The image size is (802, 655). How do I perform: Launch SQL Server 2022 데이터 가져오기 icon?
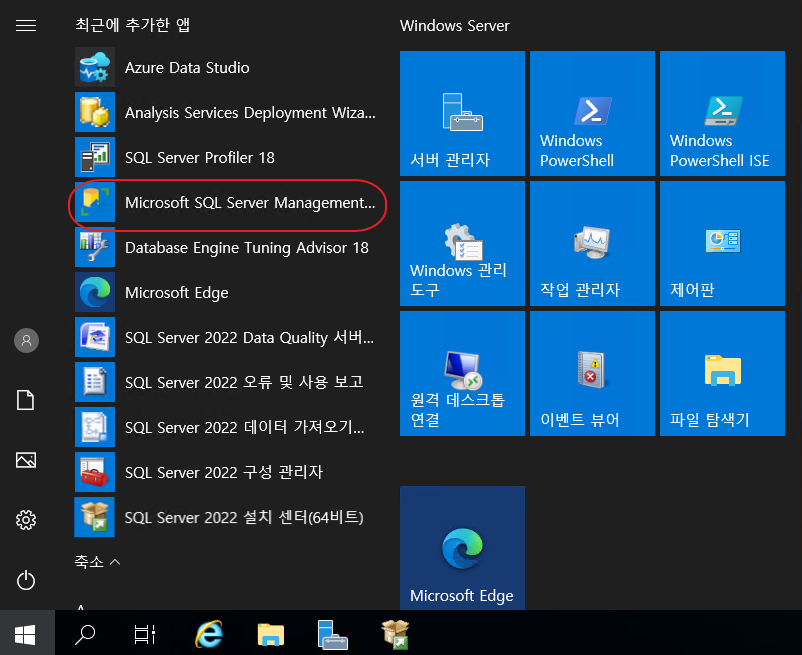coord(95,427)
